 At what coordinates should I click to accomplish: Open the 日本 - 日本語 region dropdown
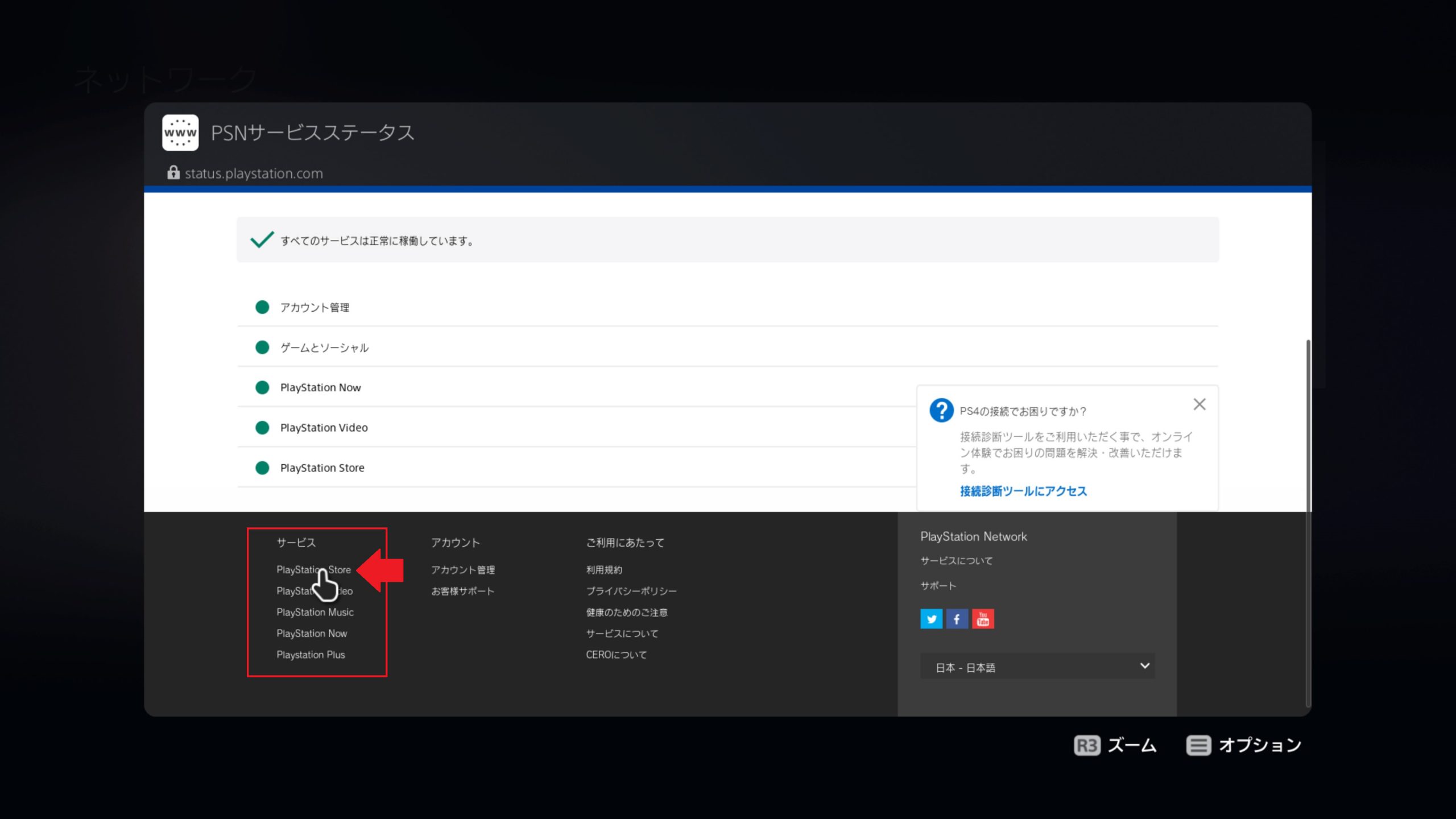(x=1037, y=667)
